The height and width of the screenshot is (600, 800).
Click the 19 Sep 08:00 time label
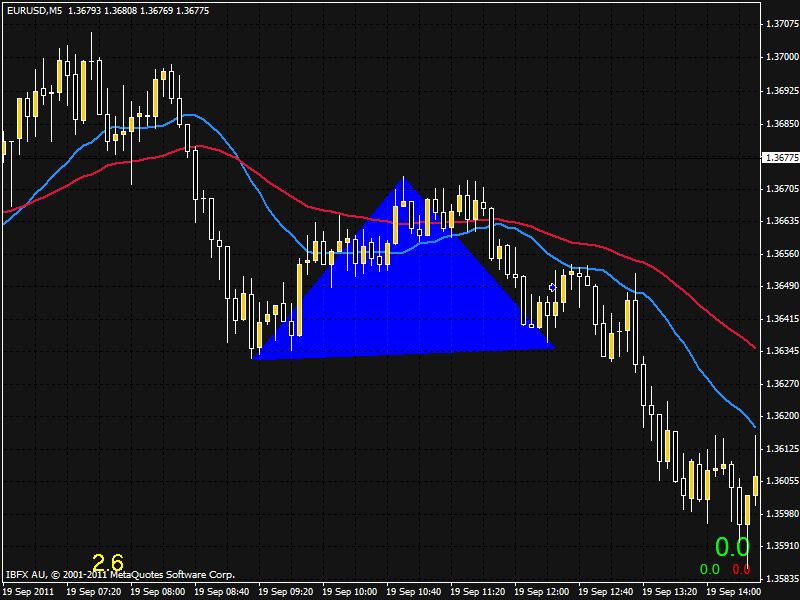click(x=158, y=592)
